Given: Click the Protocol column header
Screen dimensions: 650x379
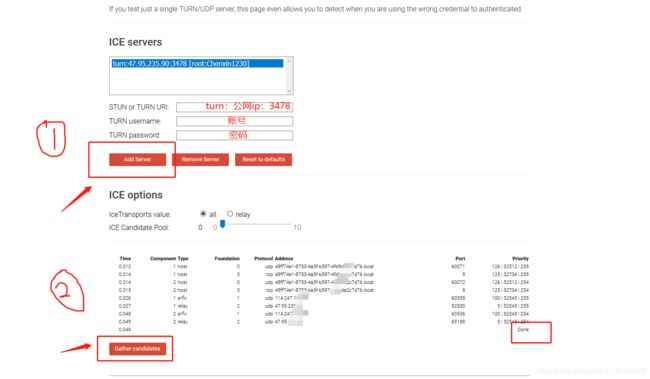Looking at the screenshot, I should pyautogui.click(x=263, y=258).
